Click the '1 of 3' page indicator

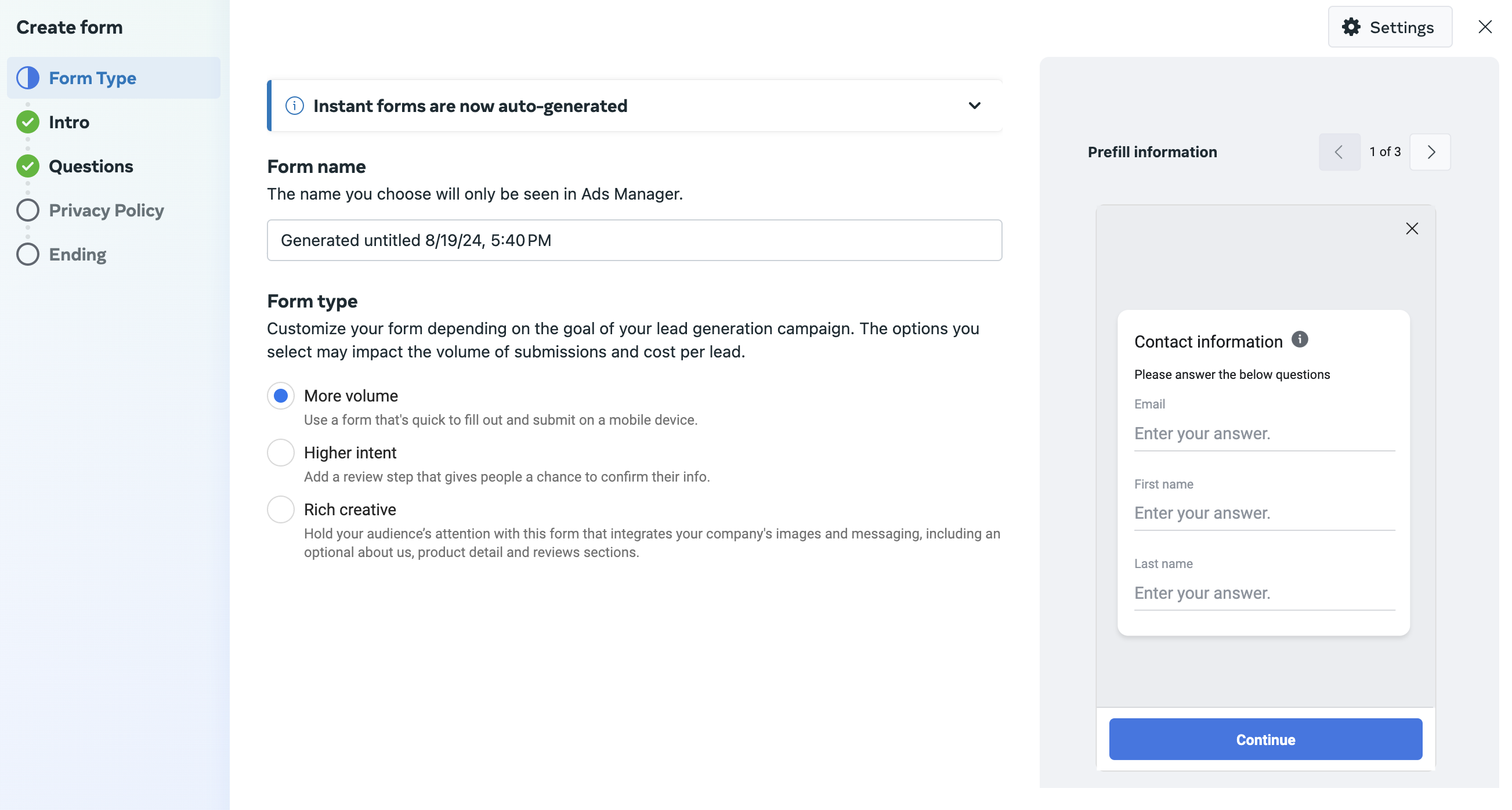[1384, 152]
